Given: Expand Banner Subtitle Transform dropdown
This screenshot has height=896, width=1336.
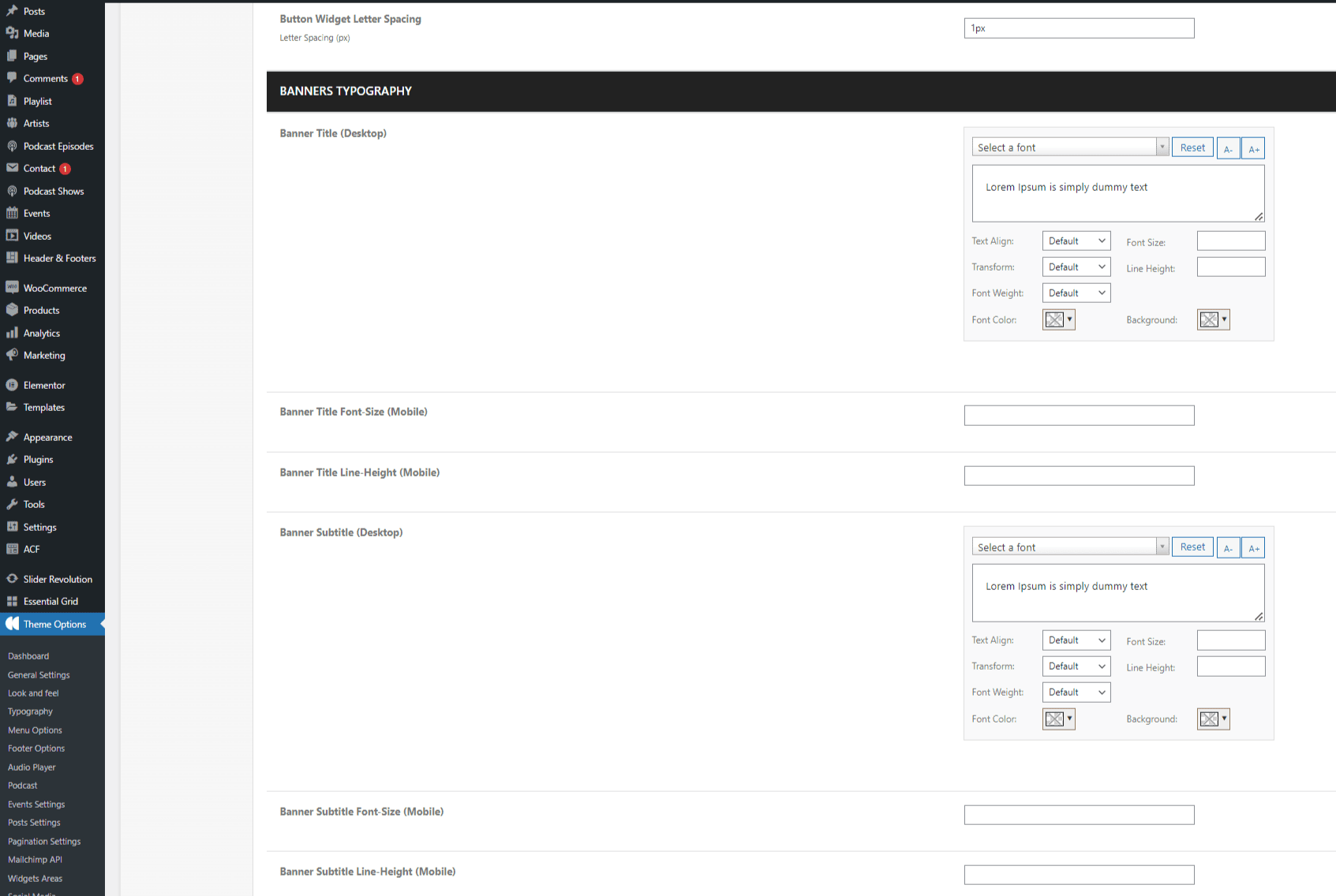Looking at the screenshot, I should (1076, 666).
